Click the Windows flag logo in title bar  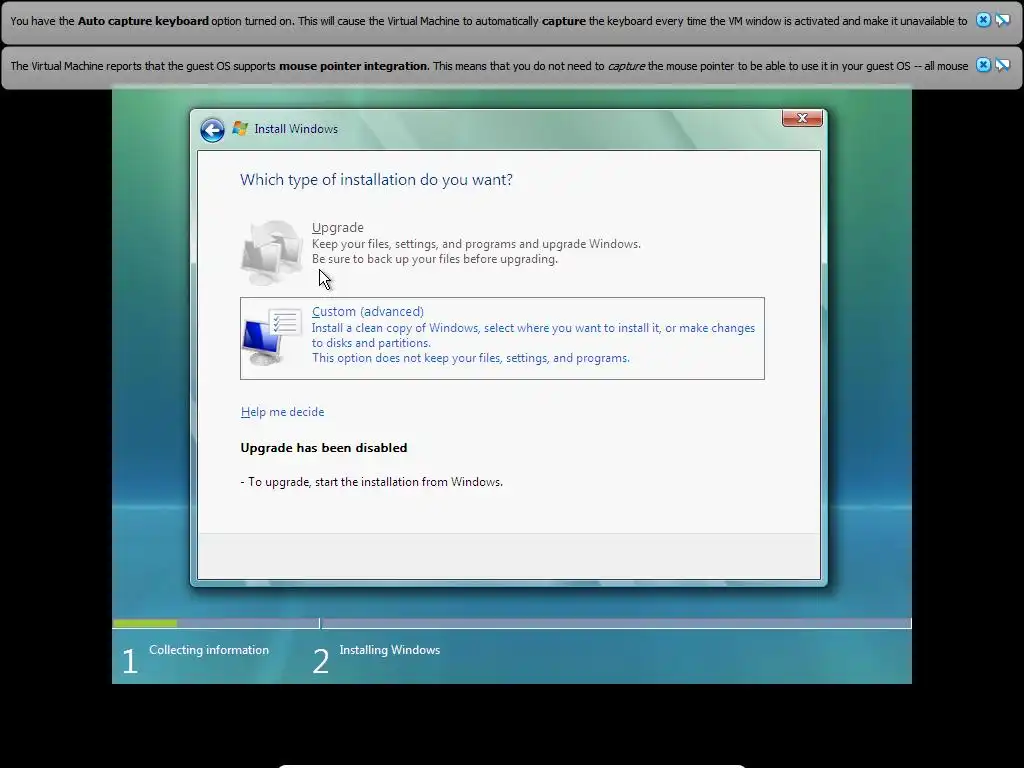[x=240, y=129]
